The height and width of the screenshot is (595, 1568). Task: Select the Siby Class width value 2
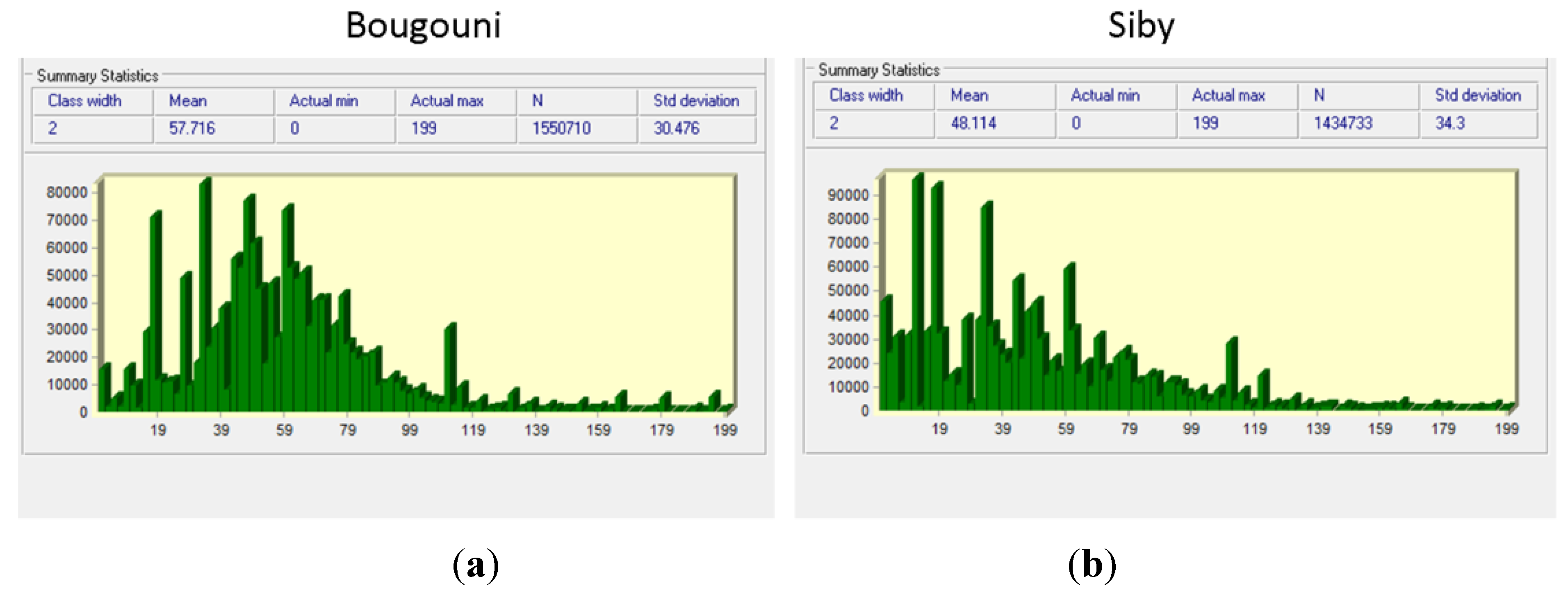[834, 123]
